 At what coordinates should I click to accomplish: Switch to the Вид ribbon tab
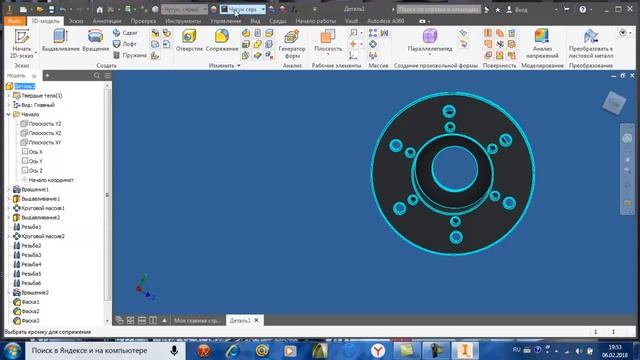pyautogui.click(x=256, y=21)
